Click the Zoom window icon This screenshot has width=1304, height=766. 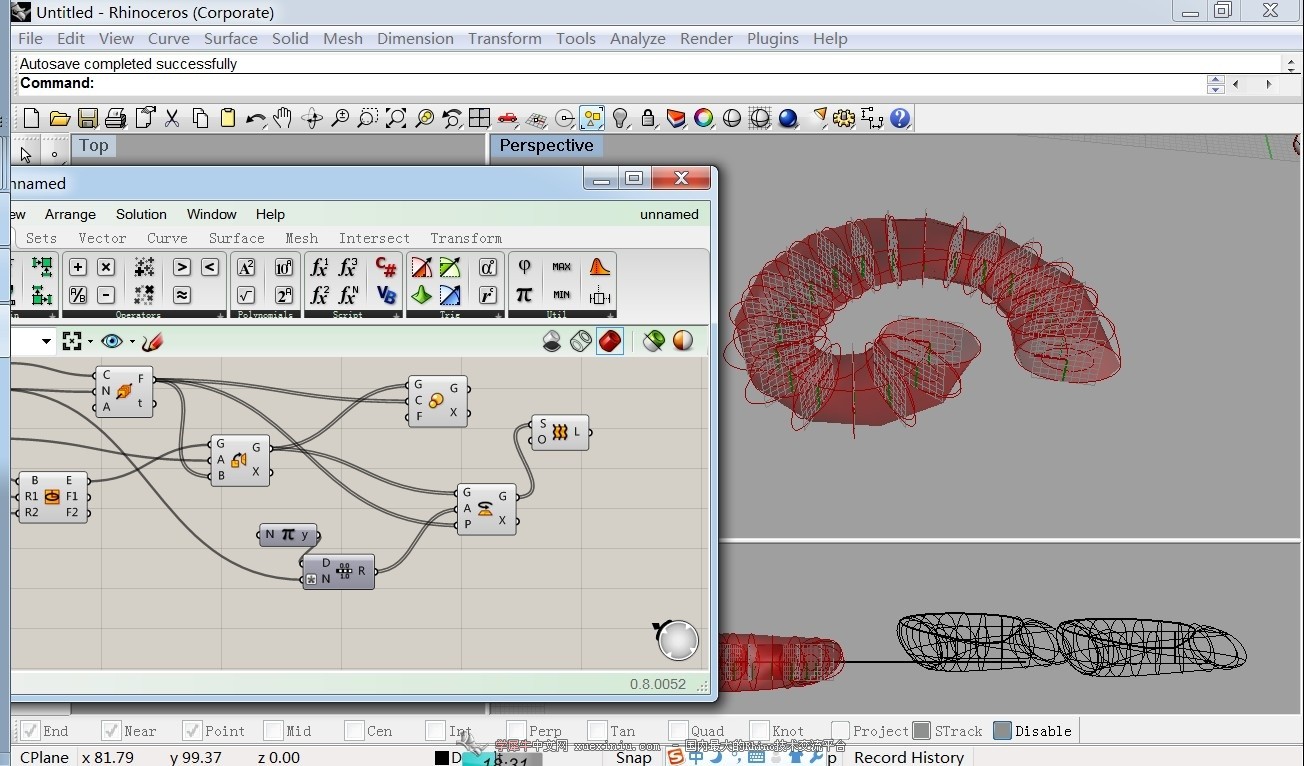tap(367, 118)
